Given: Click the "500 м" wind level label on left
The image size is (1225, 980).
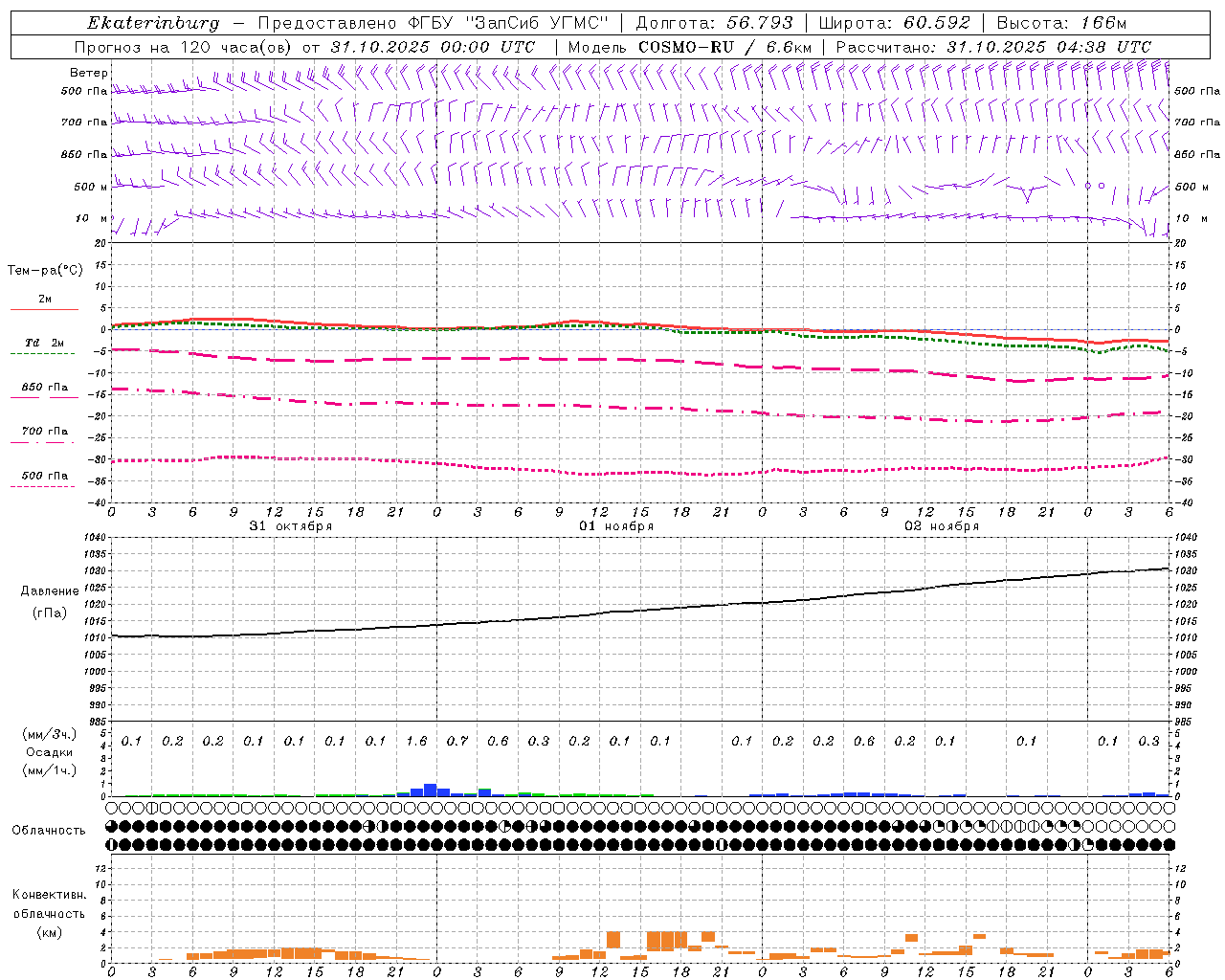Looking at the screenshot, I should click(91, 187).
